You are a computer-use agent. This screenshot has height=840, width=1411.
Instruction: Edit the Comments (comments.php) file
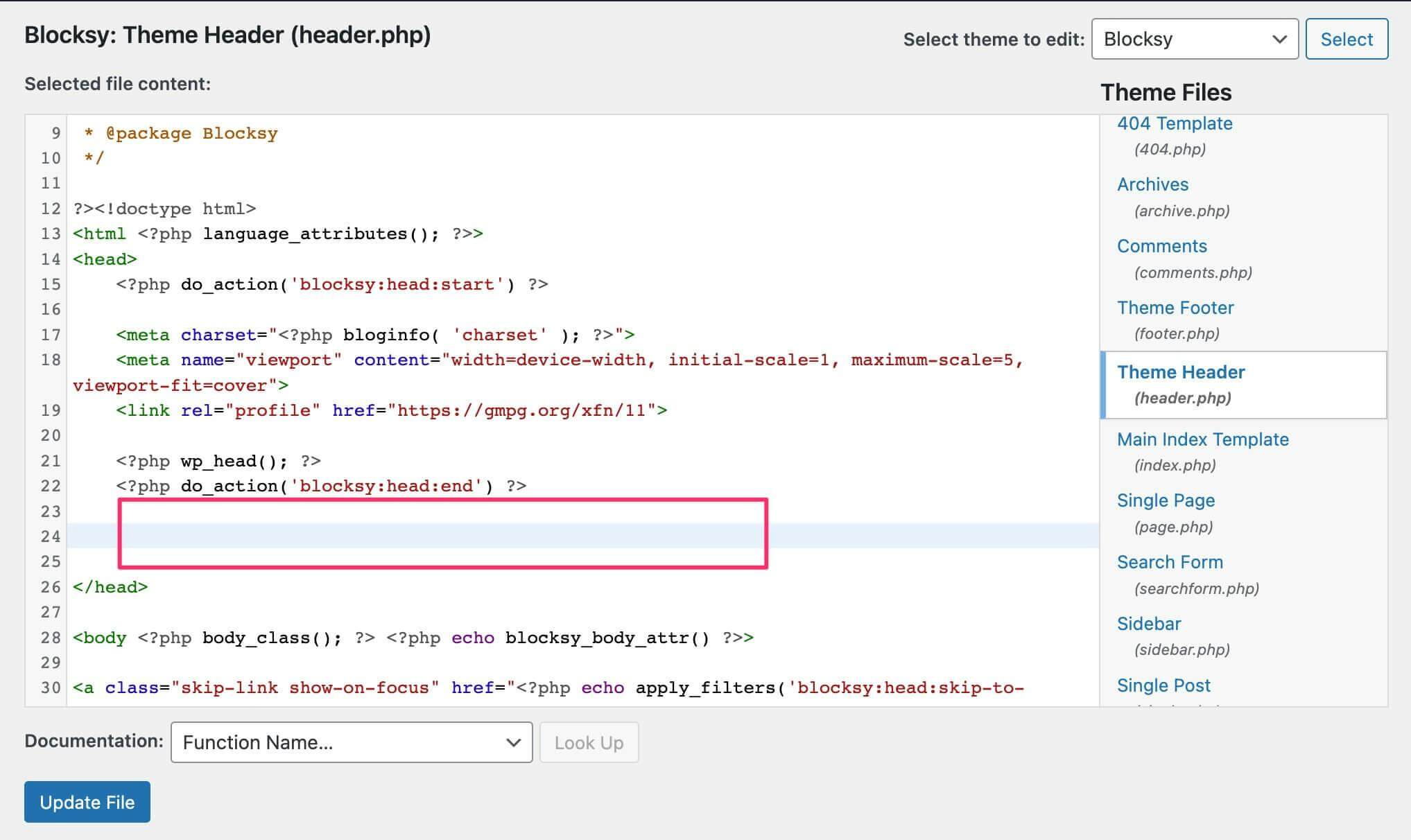tap(1161, 245)
